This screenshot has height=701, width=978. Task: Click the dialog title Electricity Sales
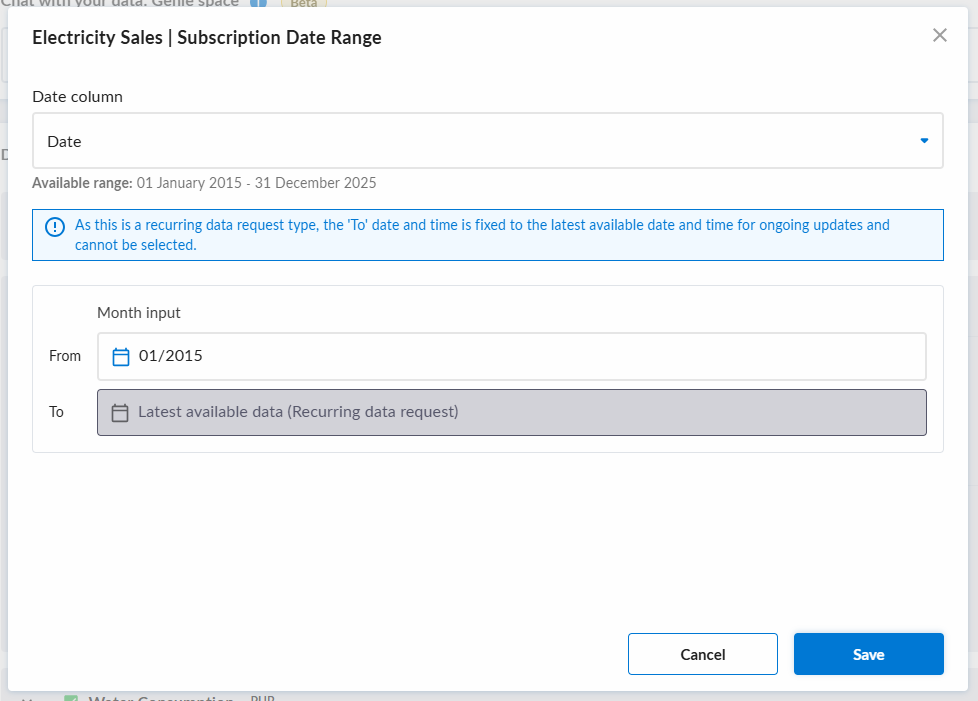click(206, 37)
